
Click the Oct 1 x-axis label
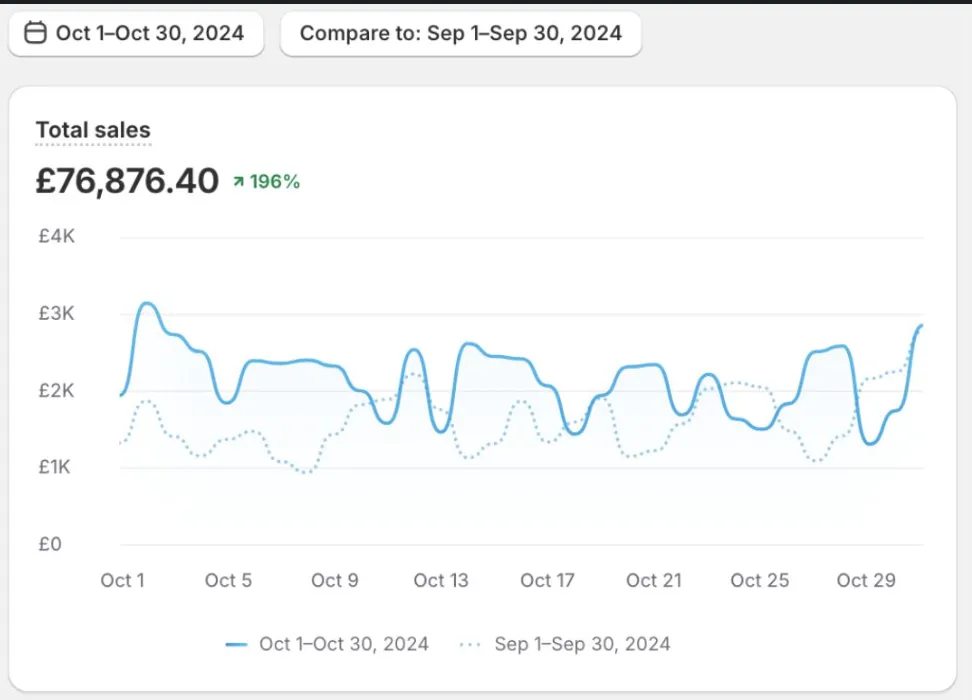(x=122, y=581)
